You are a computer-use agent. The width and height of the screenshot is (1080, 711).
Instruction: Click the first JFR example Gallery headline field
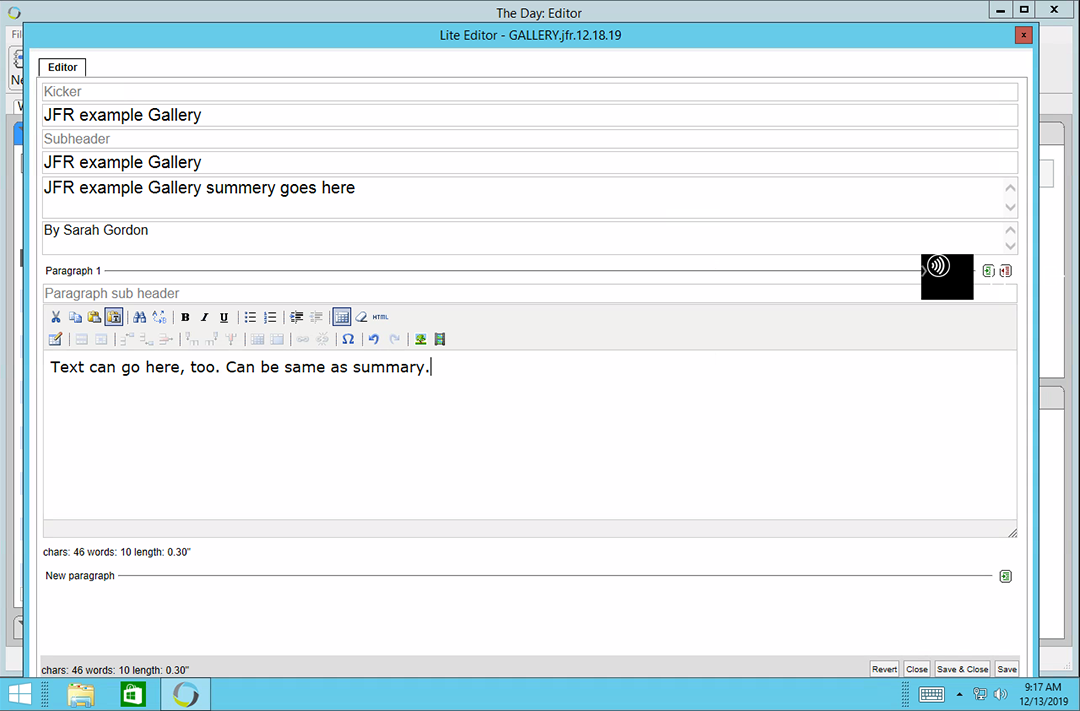530,115
